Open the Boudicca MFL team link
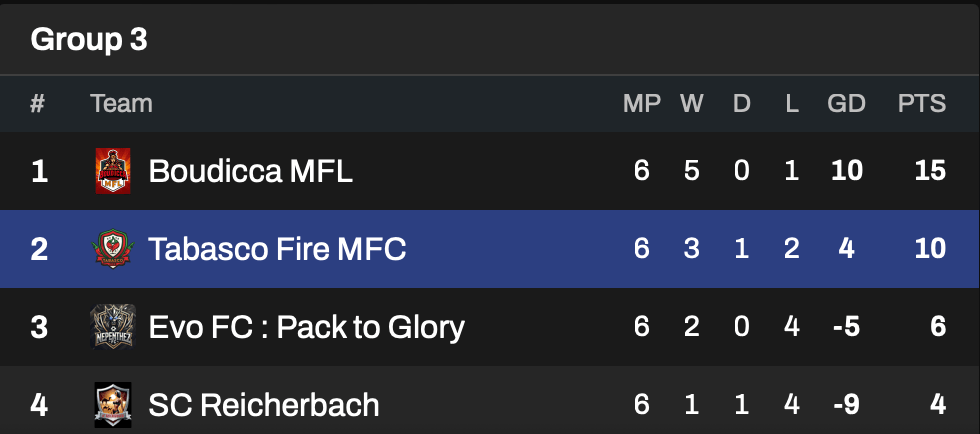 (250, 171)
